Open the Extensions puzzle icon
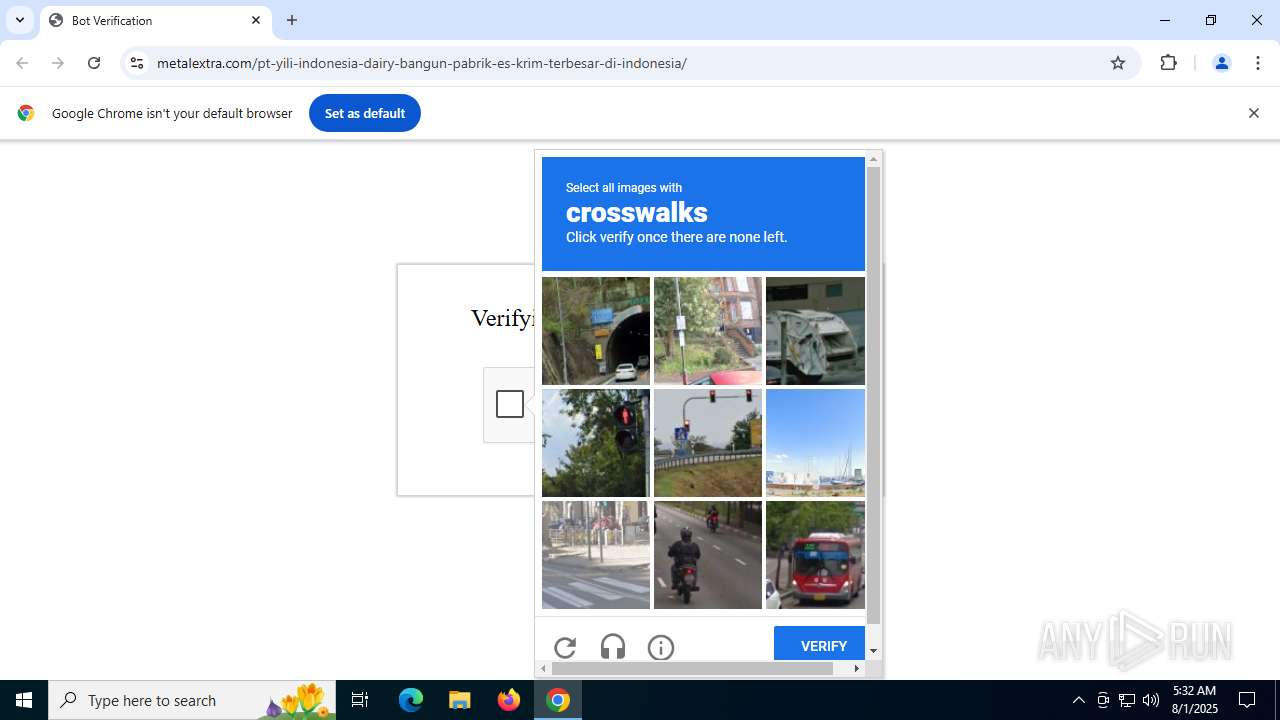1280x720 pixels. pyautogui.click(x=1168, y=63)
